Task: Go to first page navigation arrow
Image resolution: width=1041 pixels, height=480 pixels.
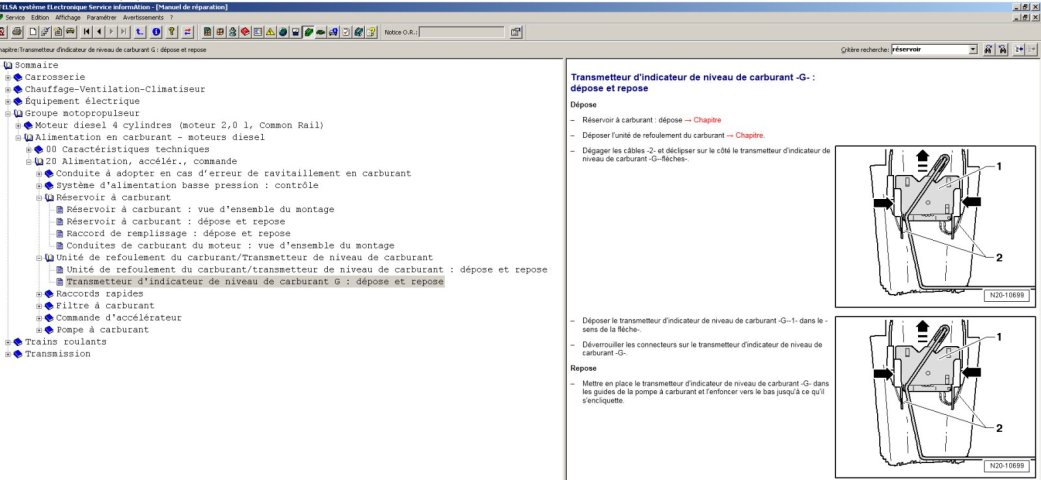Action: click(x=87, y=32)
